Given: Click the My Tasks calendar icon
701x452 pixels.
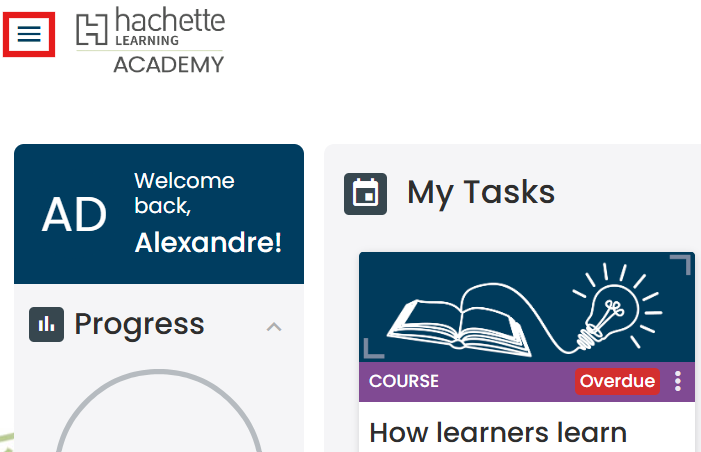Looking at the screenshot, I should tap(365, 193).
